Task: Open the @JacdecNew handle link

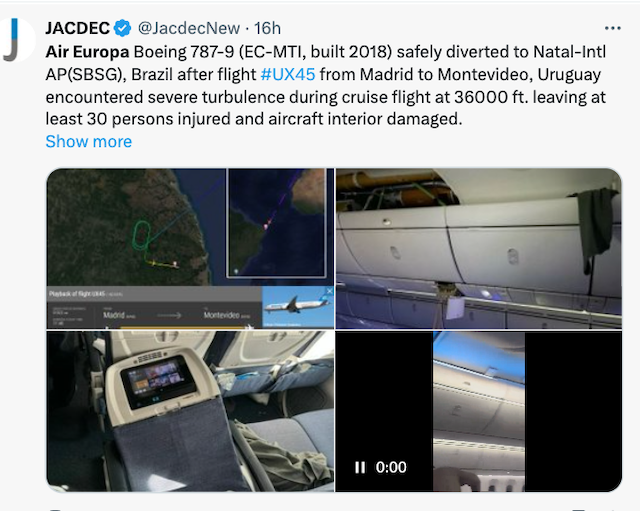Action: pyautogui.click(x=189, y=28)
